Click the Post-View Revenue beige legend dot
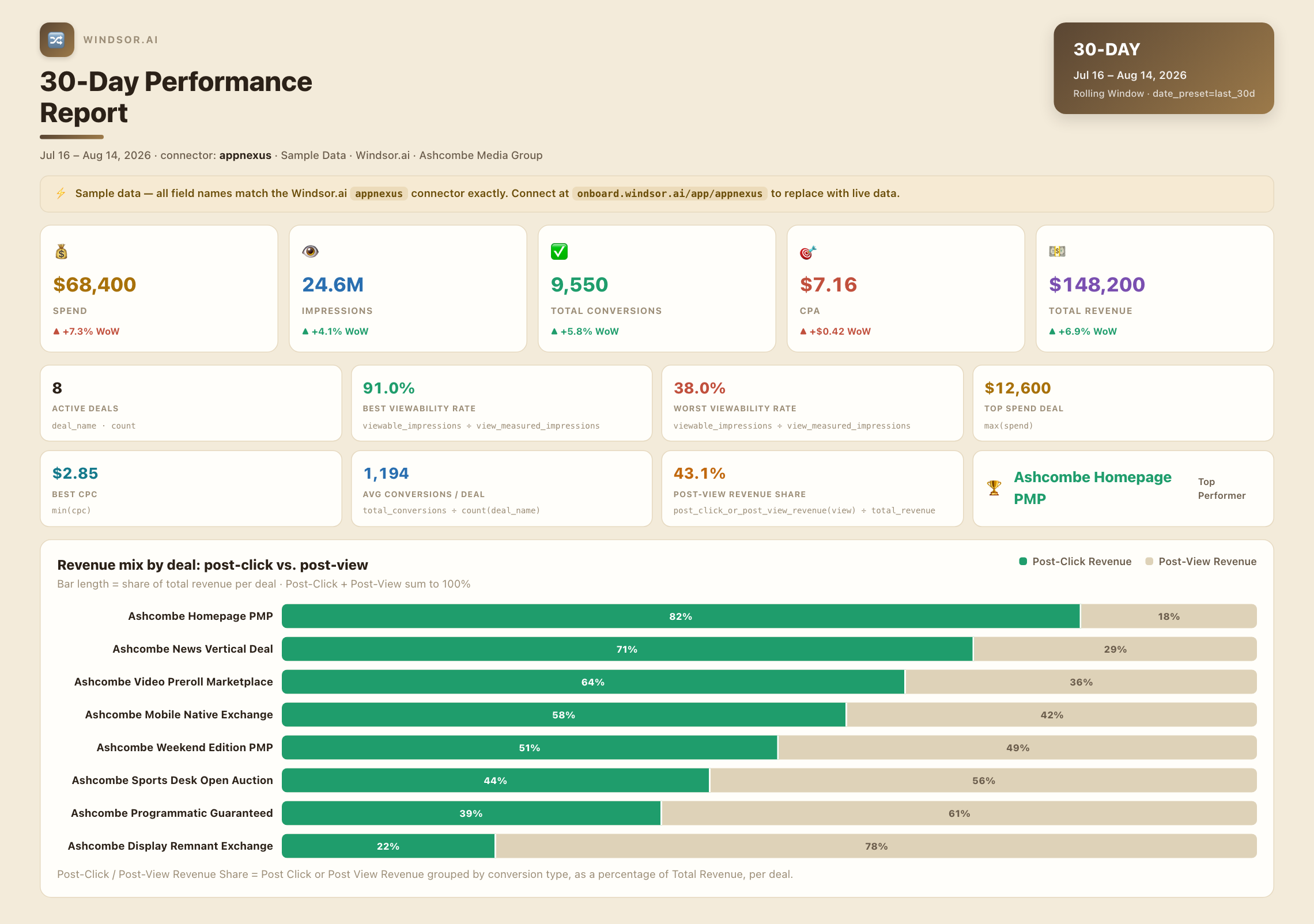 [x=1149, y=561]
